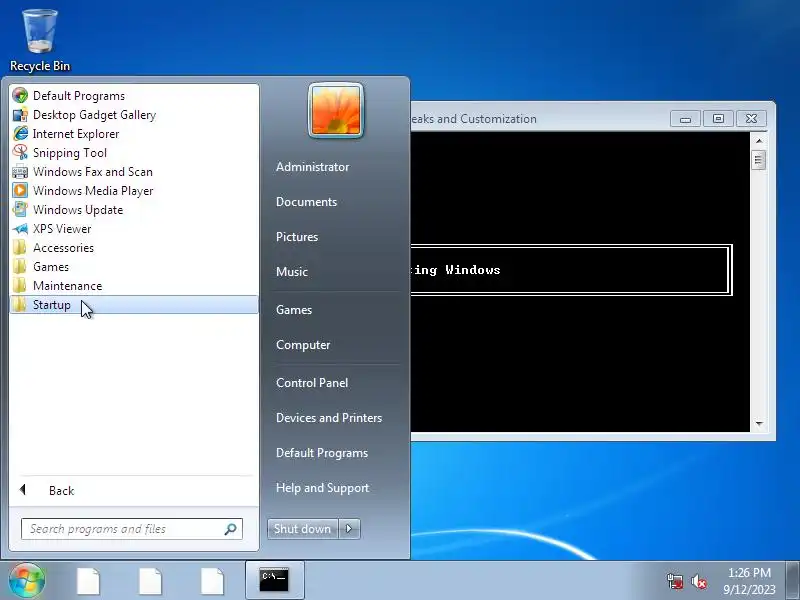
Task: Open Help and Support
Action: click(x=322, y=488)
